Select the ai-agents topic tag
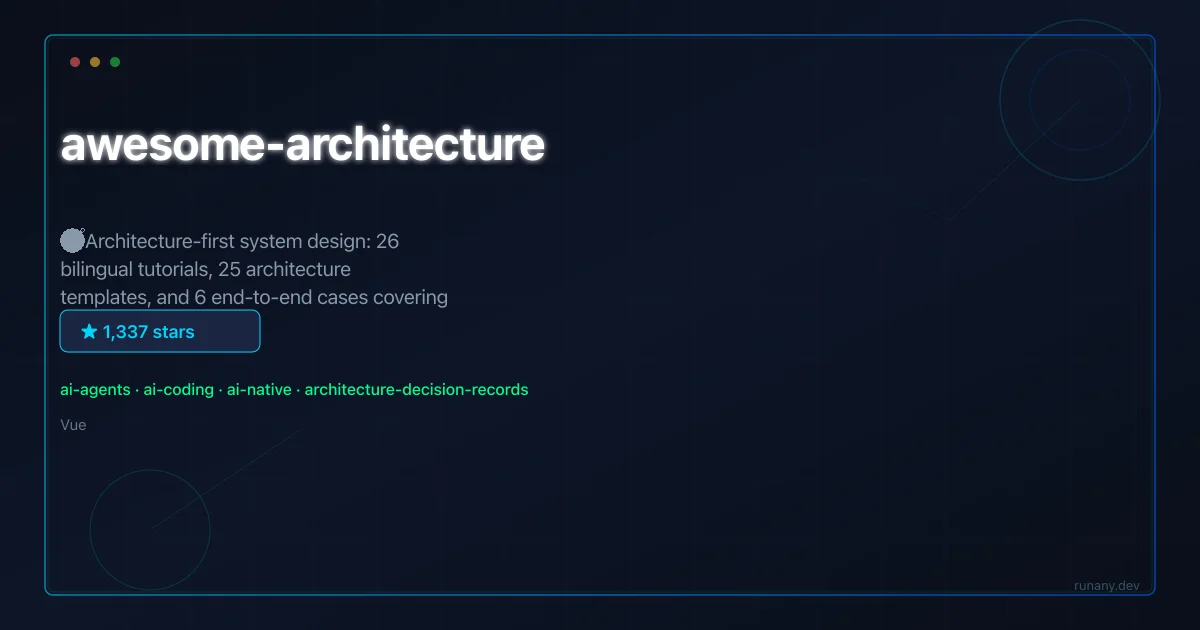Image resolution: width=1200 pixels, height=630 pixels. click(x=95, y=390)
